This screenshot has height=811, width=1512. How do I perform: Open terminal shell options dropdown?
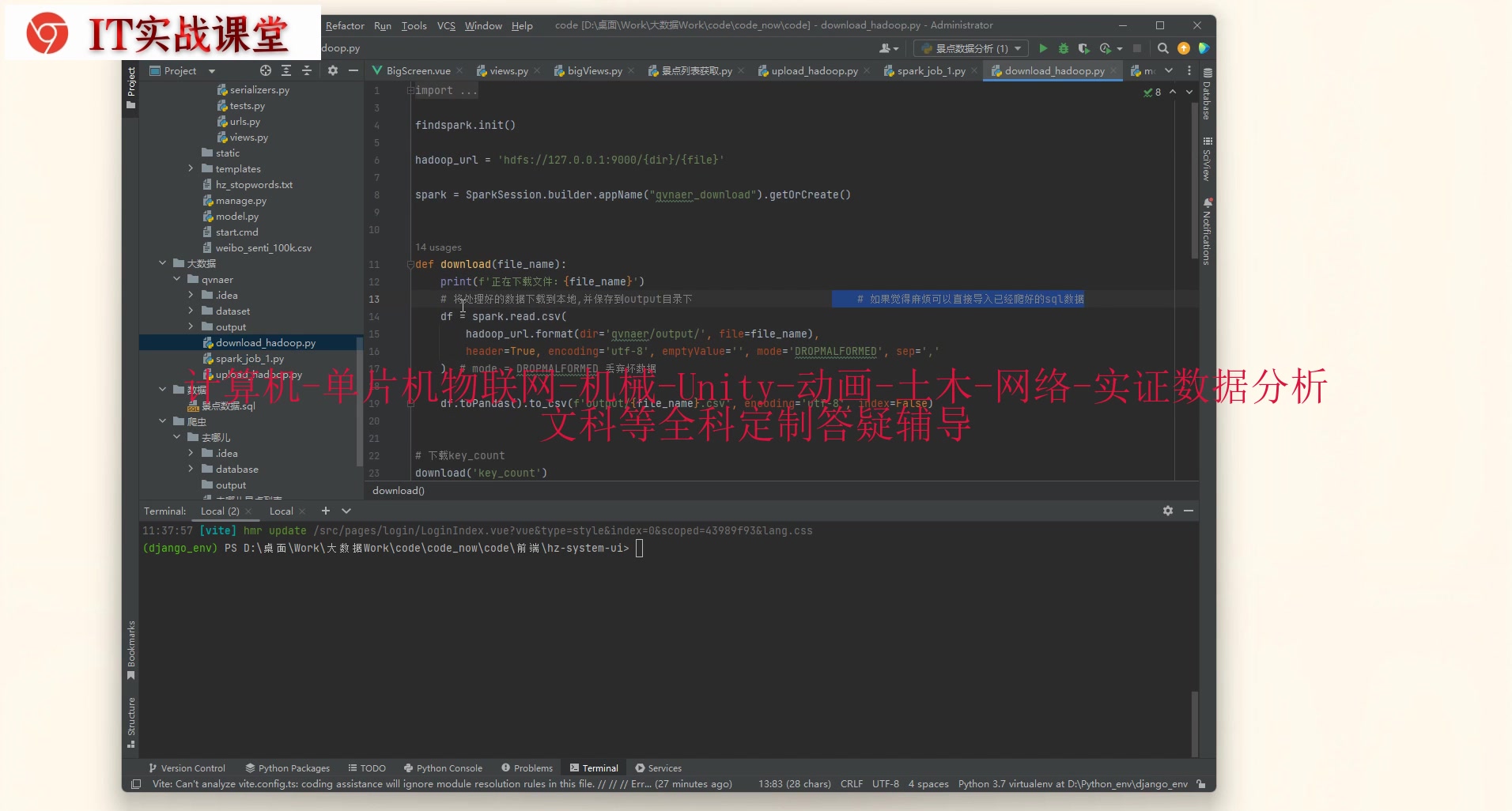(346, 511)
